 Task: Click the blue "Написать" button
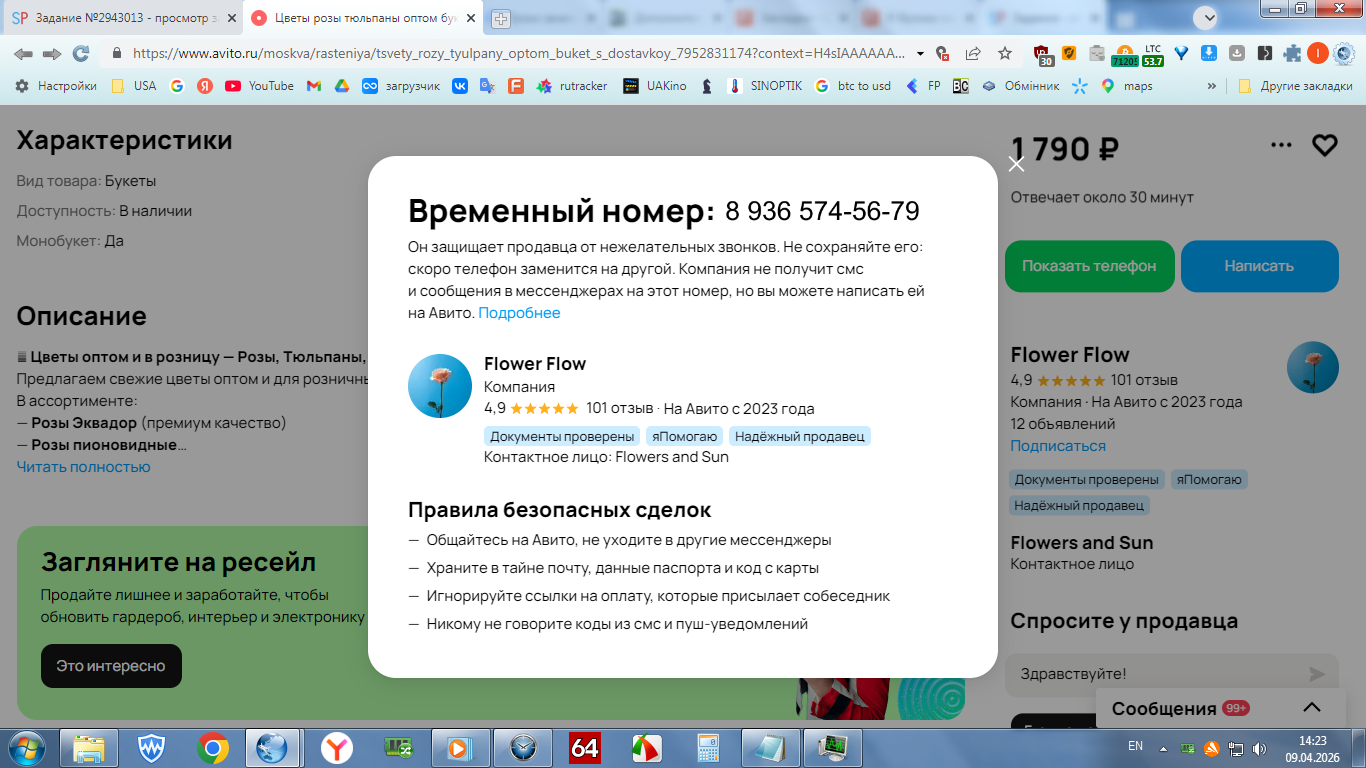coord(1259,266)
